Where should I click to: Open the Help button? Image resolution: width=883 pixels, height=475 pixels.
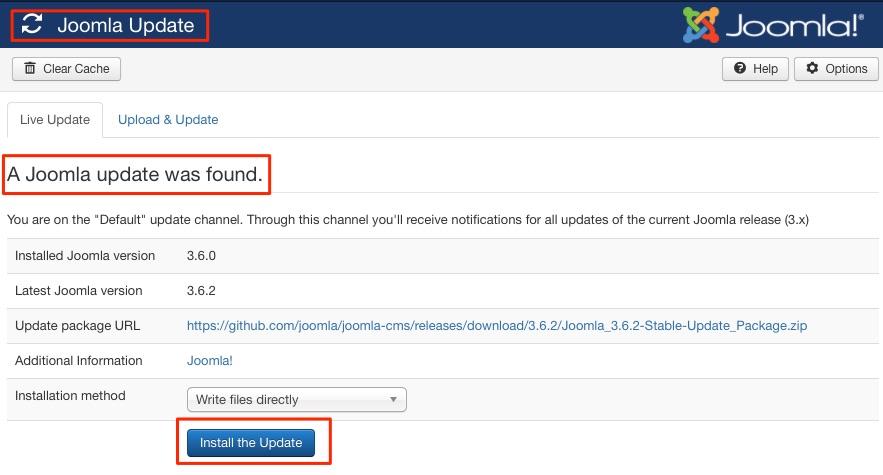755,69
